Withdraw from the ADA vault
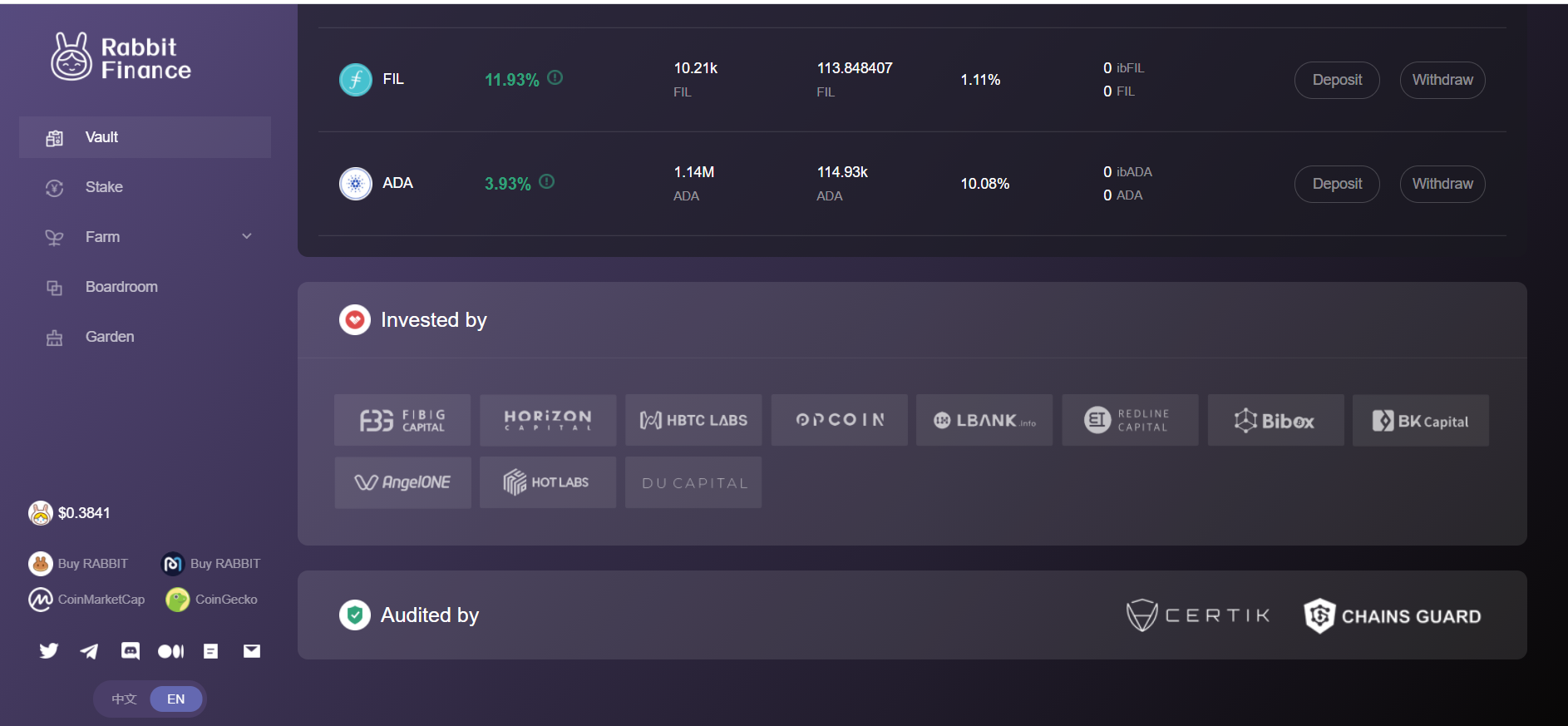 point(1442,184)
